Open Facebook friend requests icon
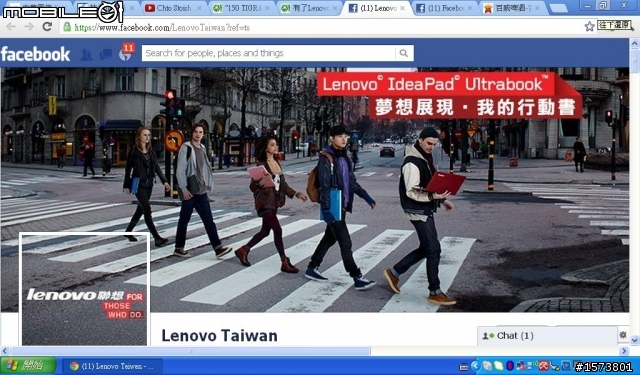The image size is (640, 375). click(x=86, y=54)
